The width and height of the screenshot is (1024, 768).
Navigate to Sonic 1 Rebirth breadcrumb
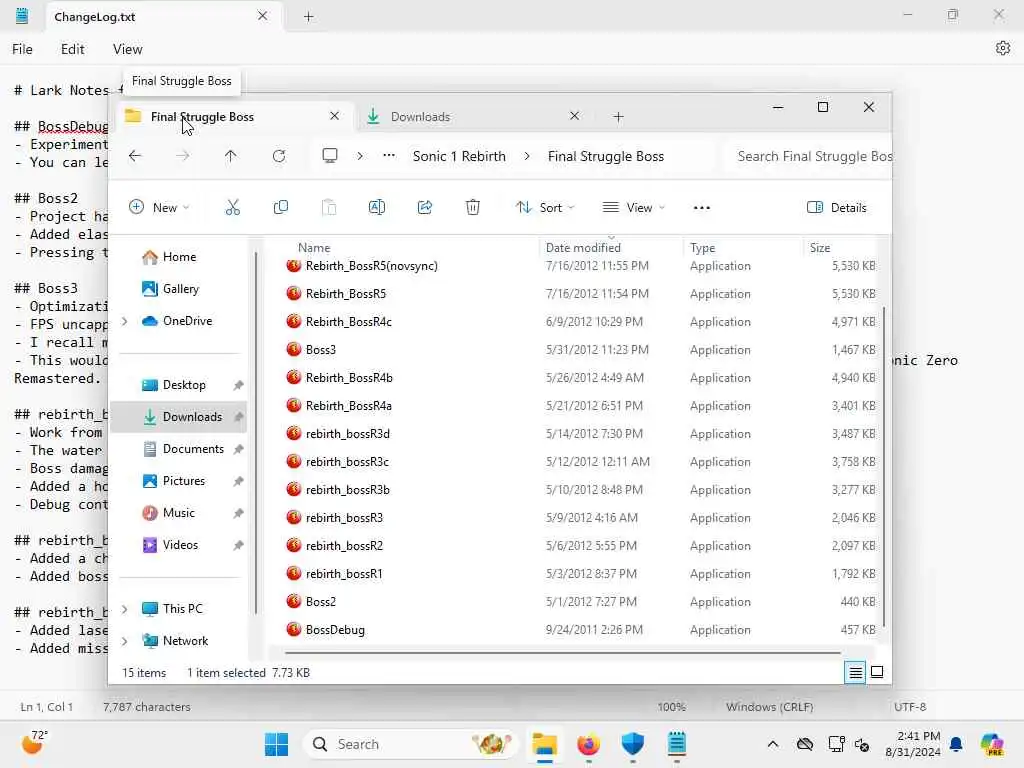(459, 156)
